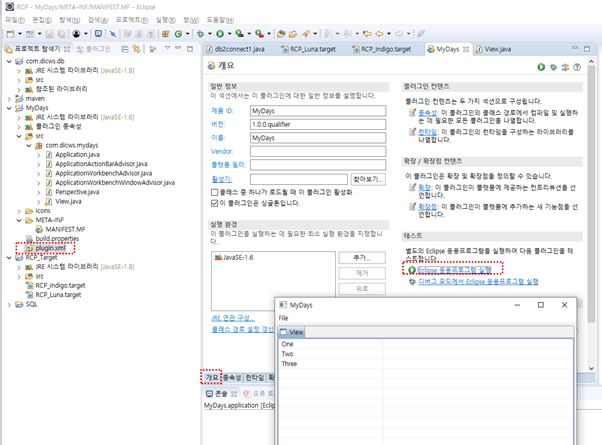The image size is (602, 445).
Task: Expand the Application.java node
Action: click(x=38, y=155)
